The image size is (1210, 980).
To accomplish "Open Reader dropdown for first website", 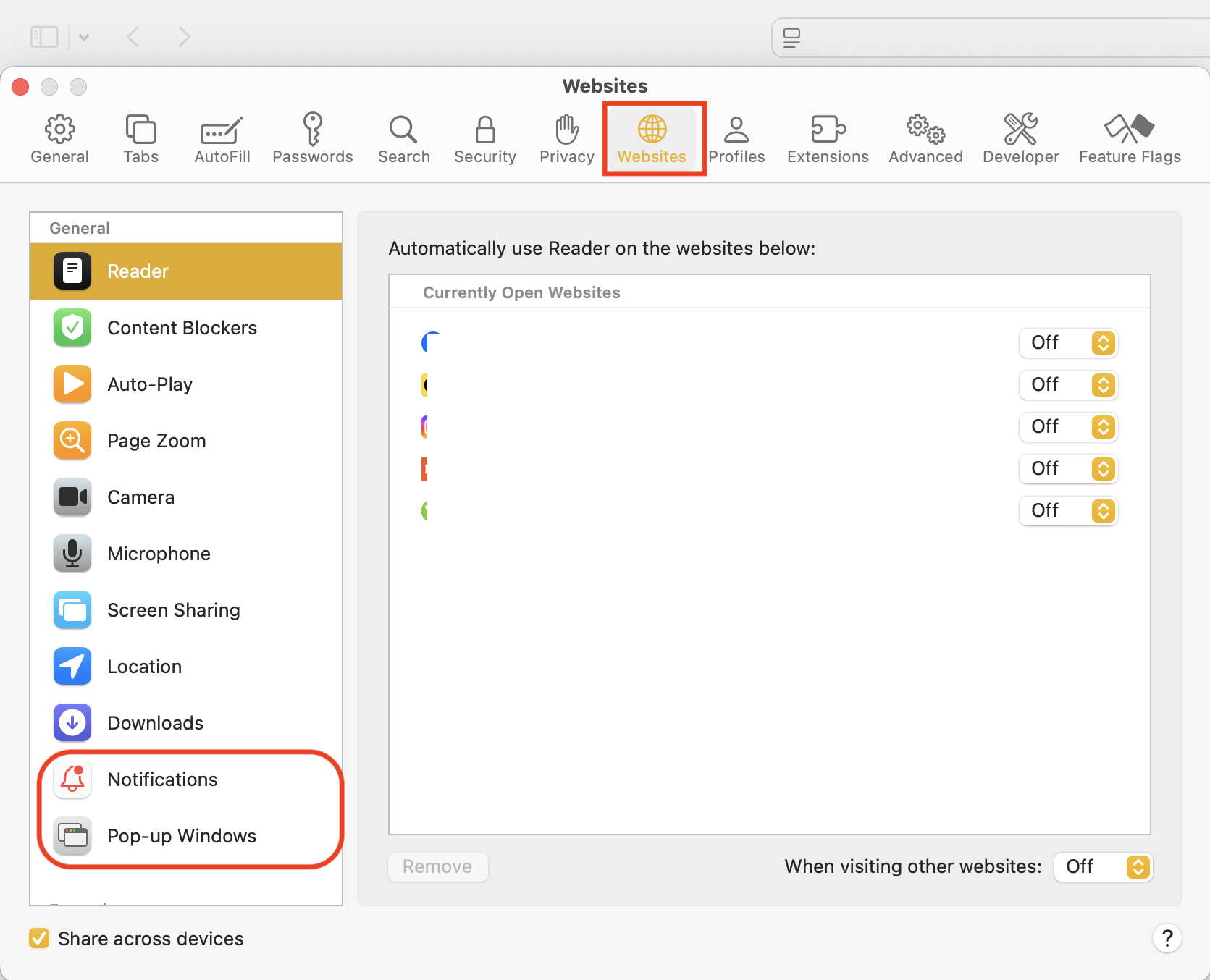I will pos(1068,342).
